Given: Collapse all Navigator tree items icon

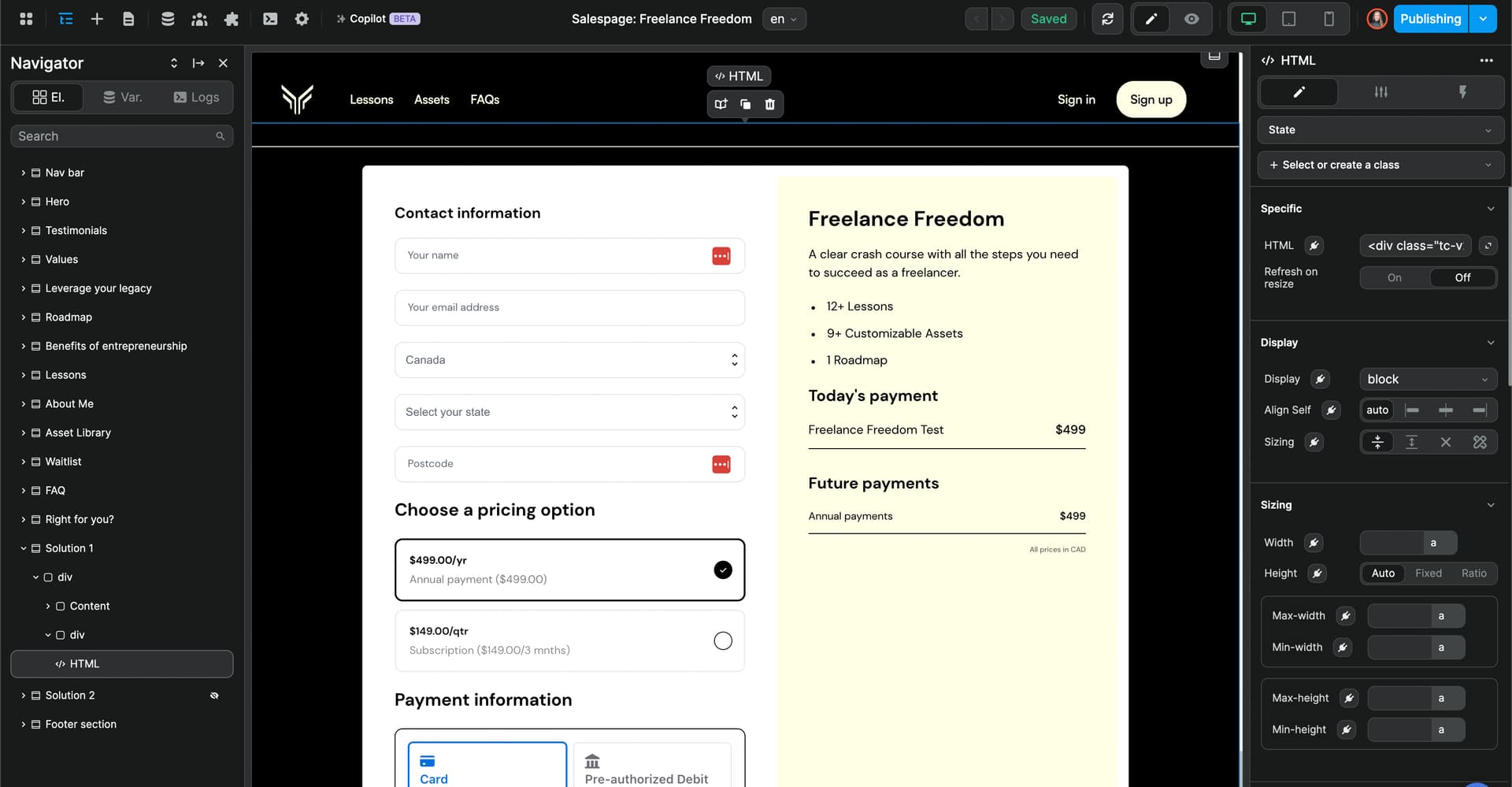Looking at the screenshot, I should click(x=174, y=63).
